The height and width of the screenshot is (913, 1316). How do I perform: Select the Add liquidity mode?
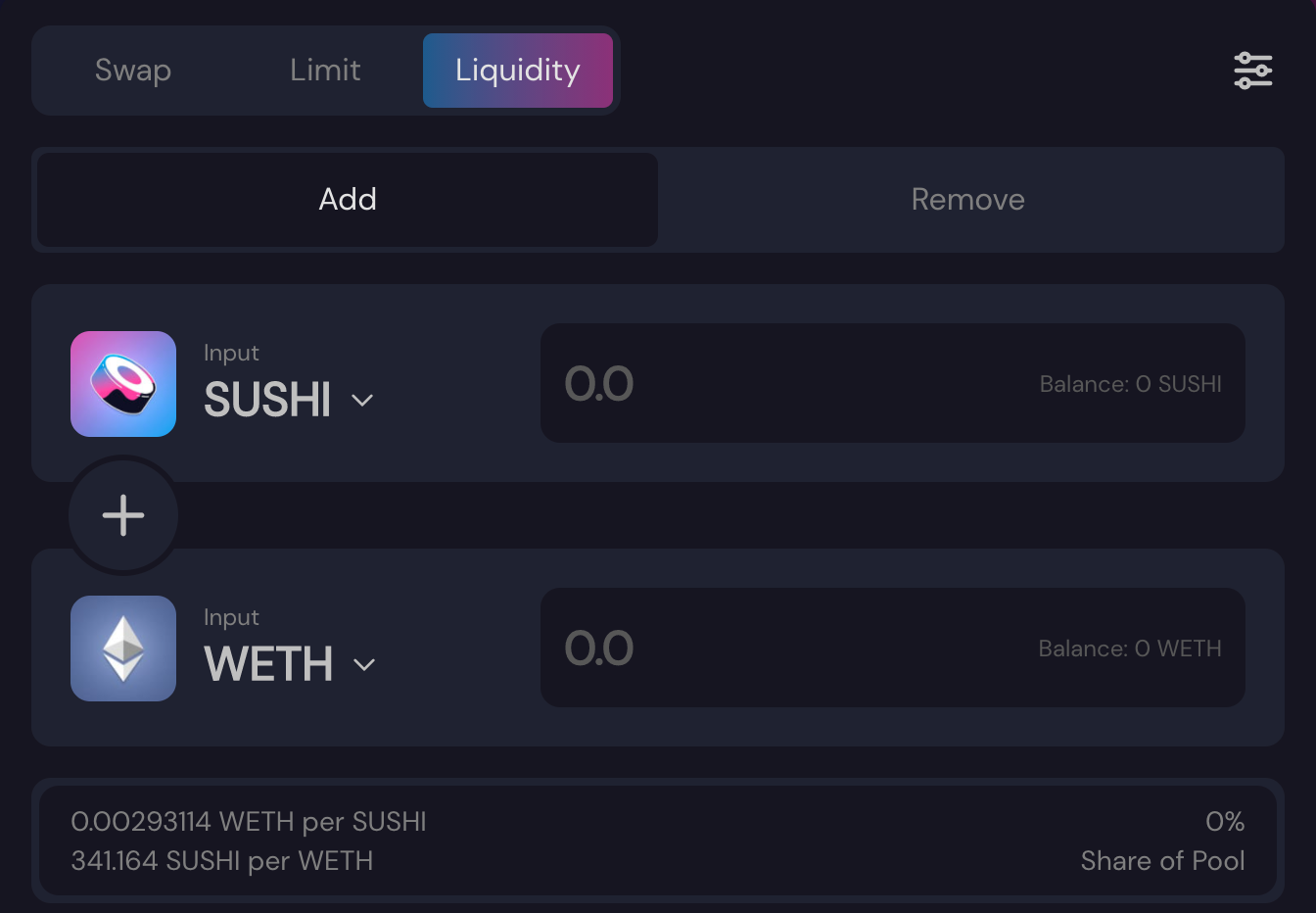coord(348,200)
